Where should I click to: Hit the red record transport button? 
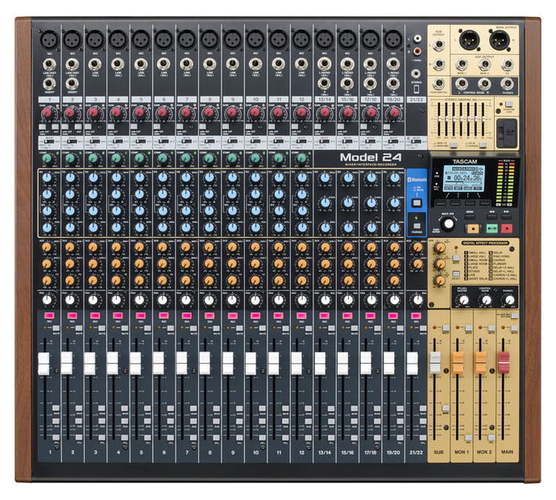pos(507,229)
